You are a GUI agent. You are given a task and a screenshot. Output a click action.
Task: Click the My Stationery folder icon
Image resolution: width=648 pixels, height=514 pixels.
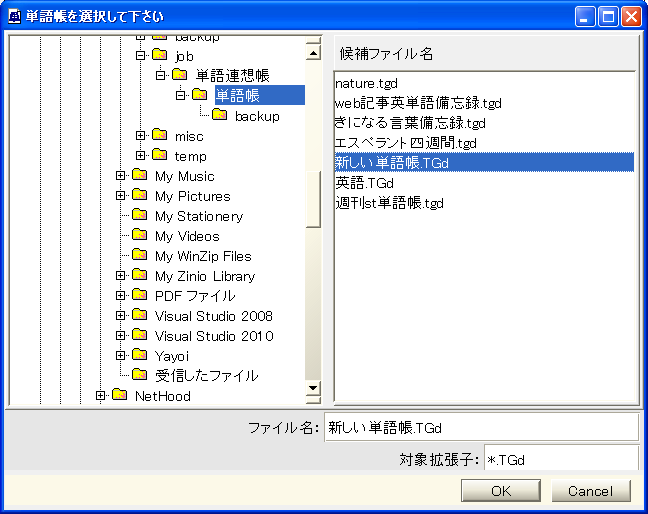[140, 214]
